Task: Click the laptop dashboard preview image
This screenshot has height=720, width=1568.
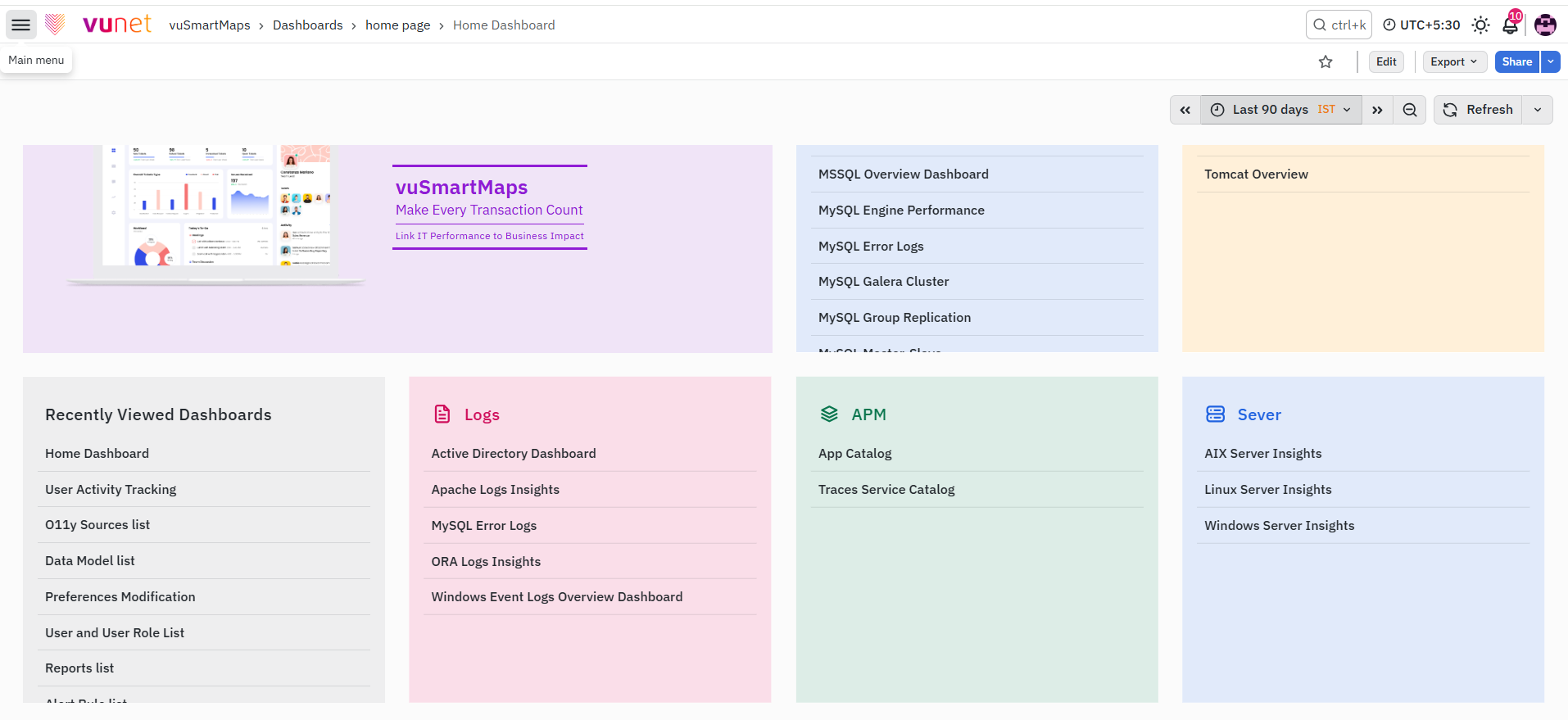Action: (x=216, y=215)
